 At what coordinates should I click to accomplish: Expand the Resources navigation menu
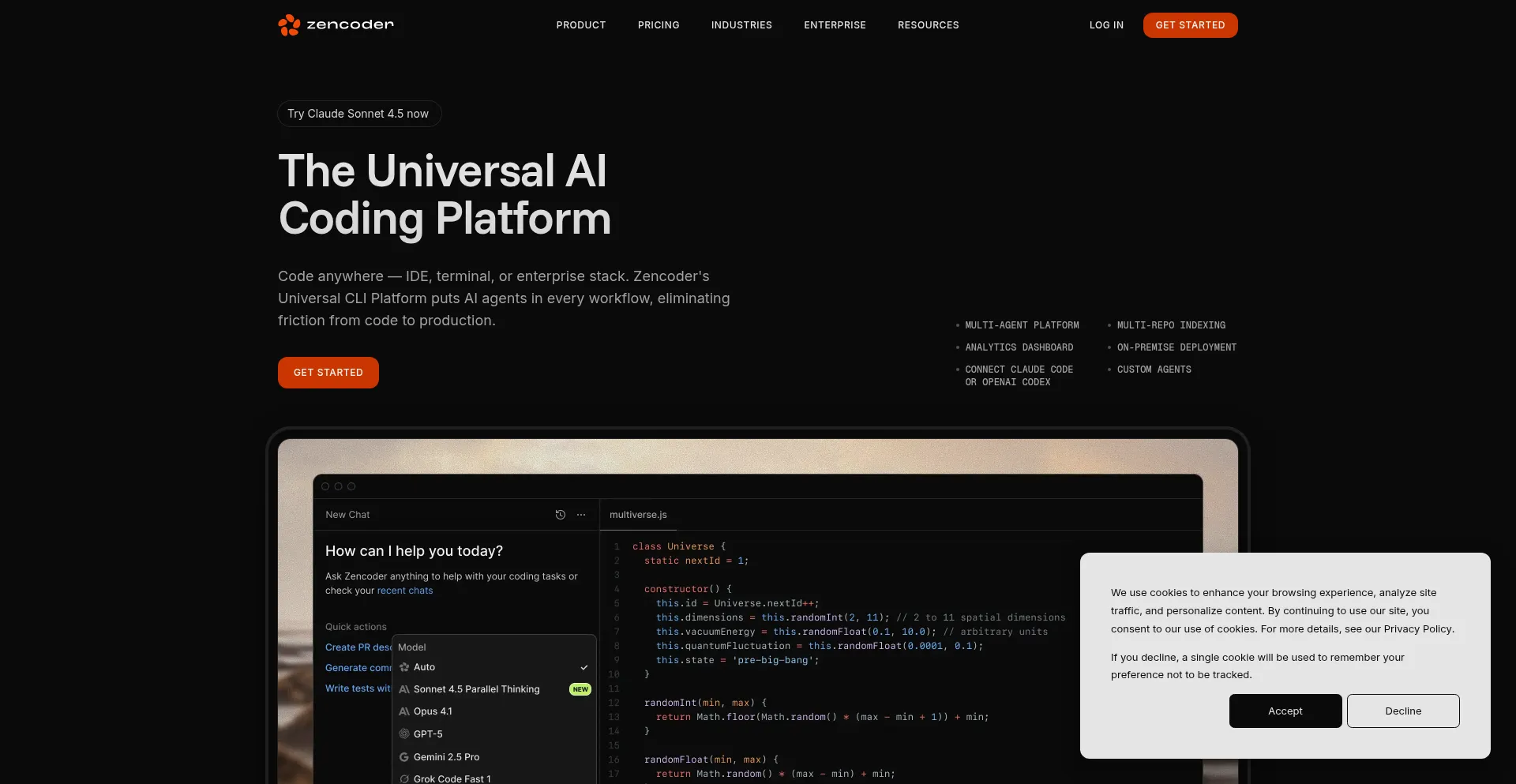[x=928, y=25]
